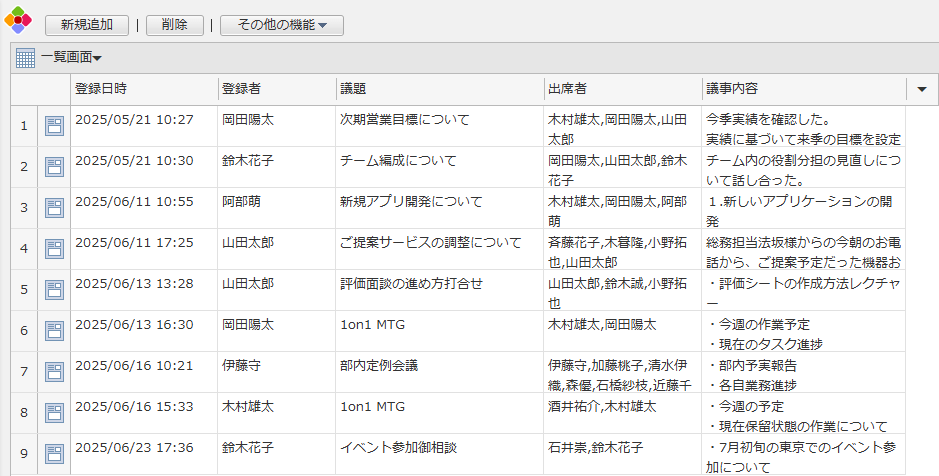Expand the column options arrow at header right

[x=921, y=89]
